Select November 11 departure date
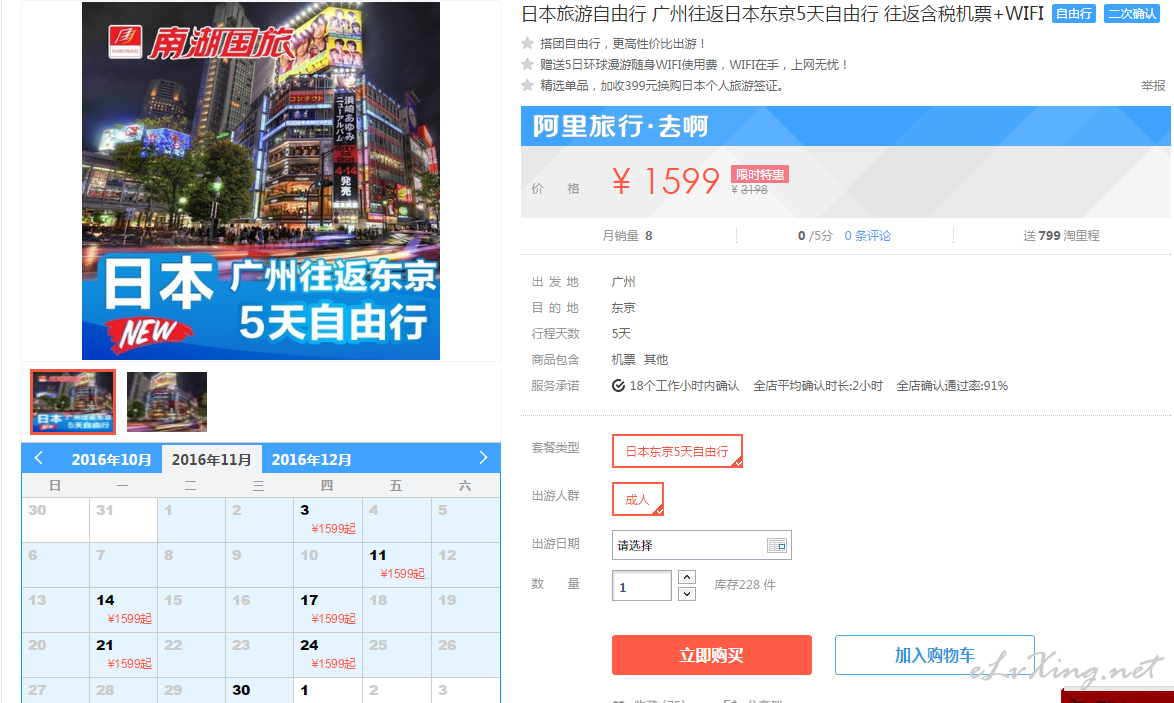Viewport: 1174px width, 703px height. (396, 564)
